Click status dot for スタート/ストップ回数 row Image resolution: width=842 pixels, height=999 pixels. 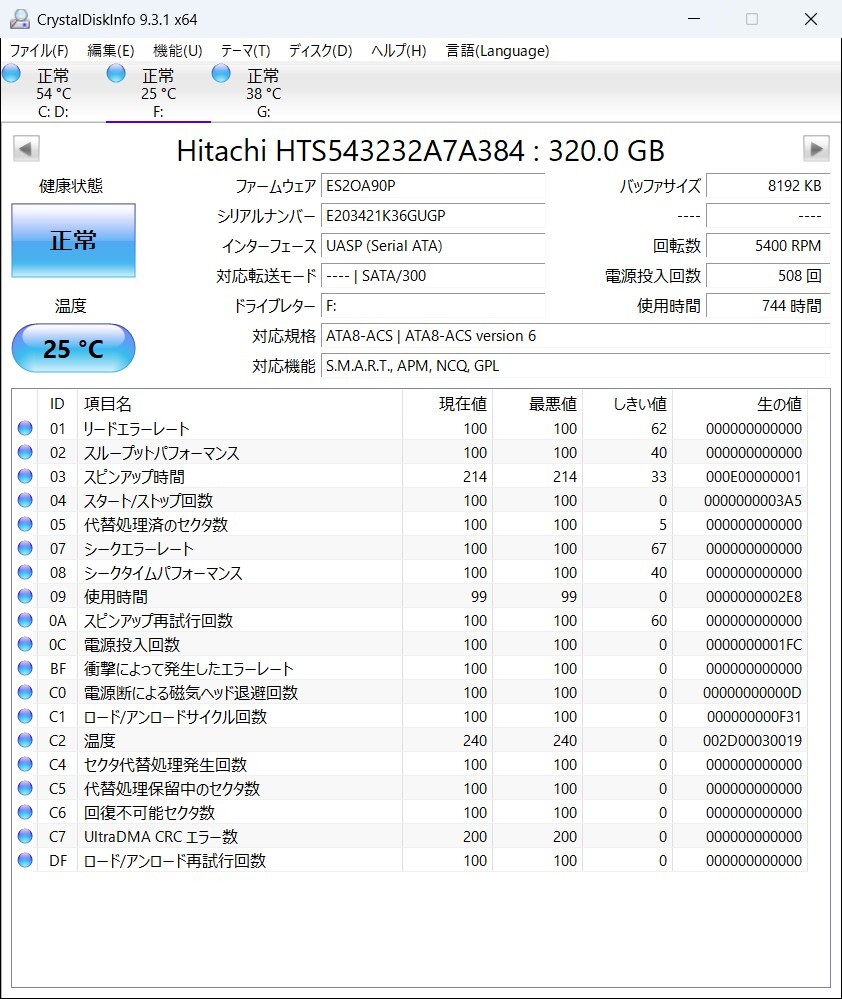pos(25,500)
